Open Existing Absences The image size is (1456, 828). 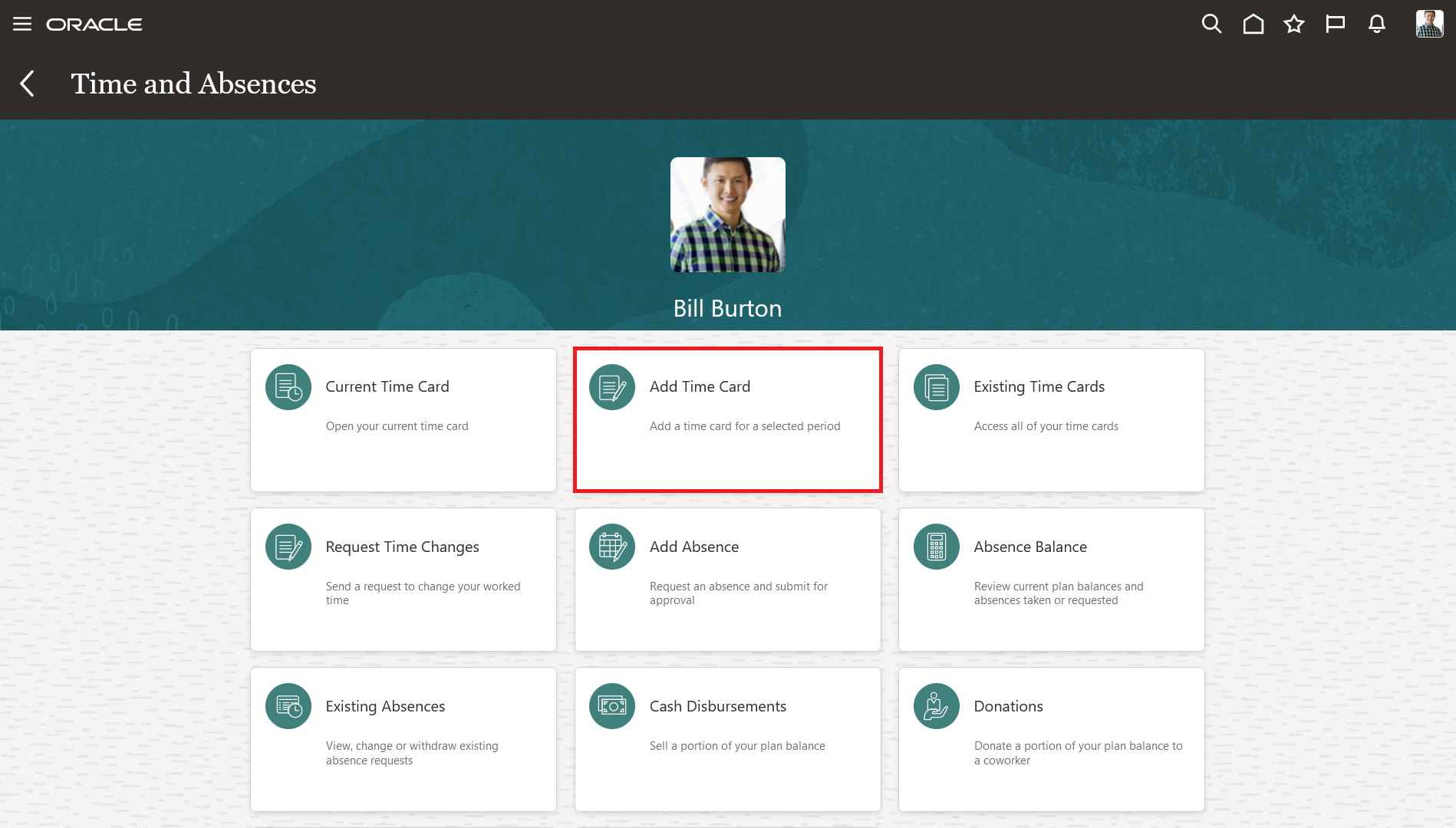click(403, 739)
